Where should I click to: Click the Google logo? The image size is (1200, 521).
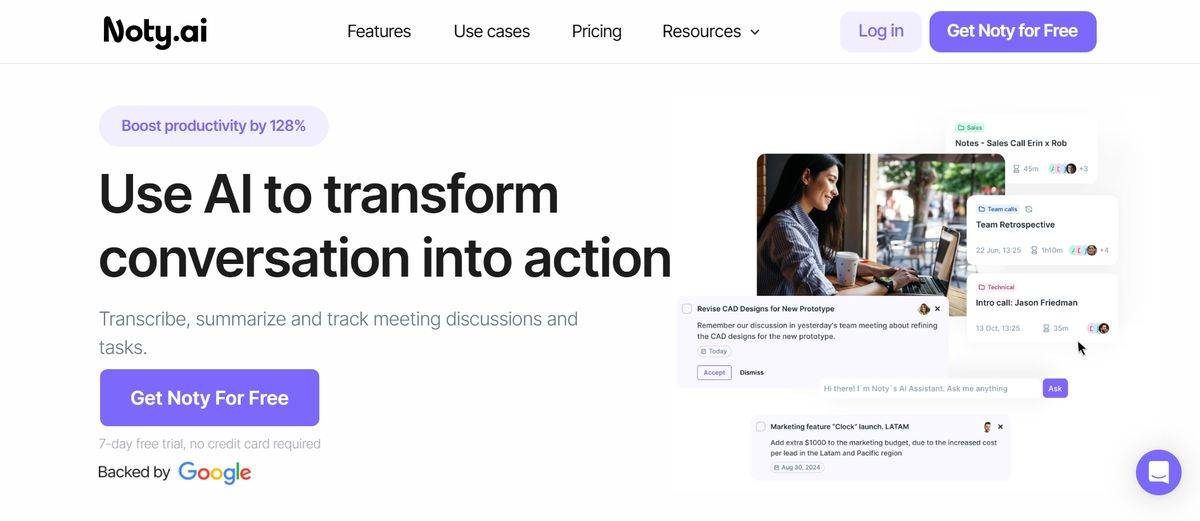point(214,472)
